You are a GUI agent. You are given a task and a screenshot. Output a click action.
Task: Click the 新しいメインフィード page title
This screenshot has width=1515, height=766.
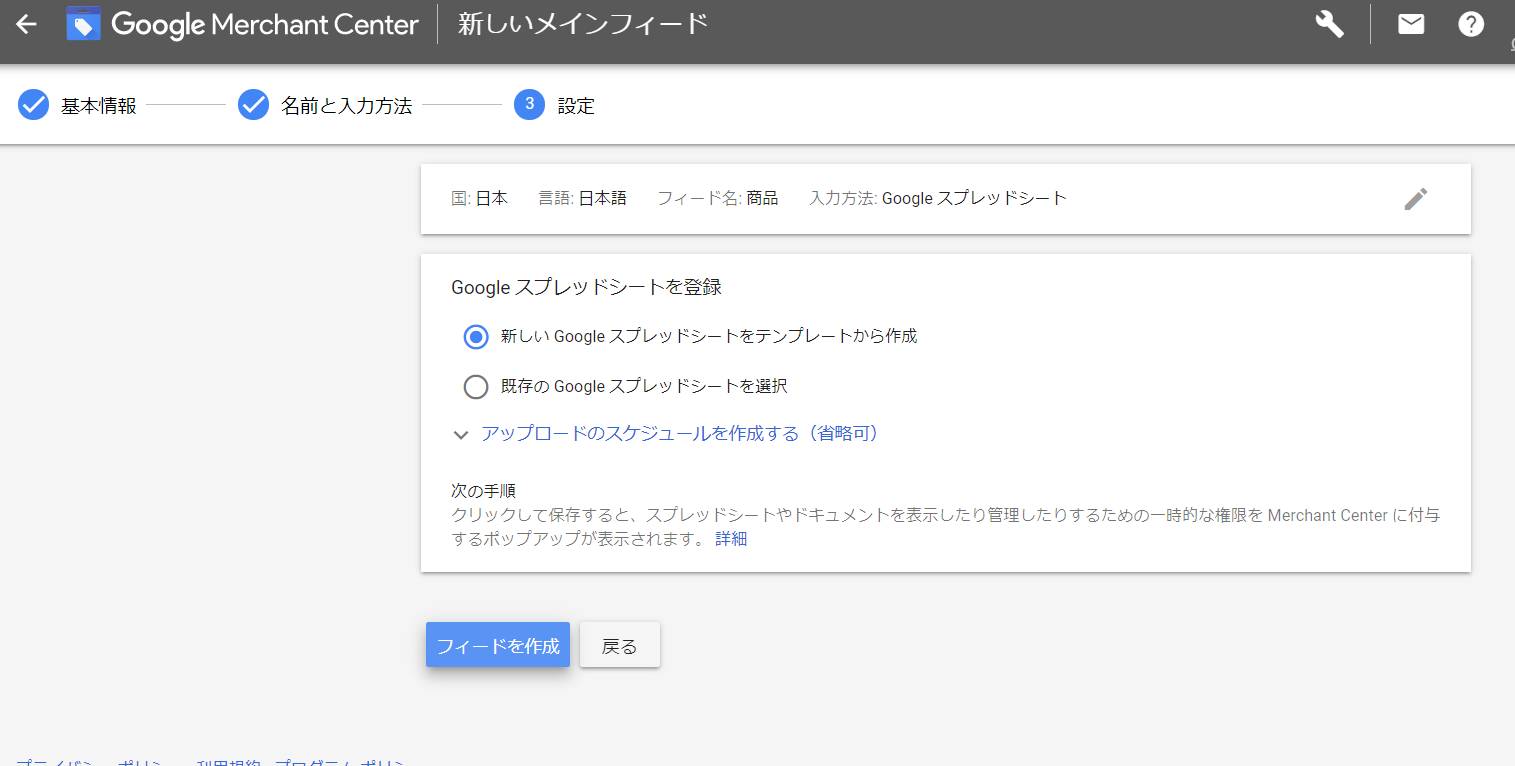(x=584, y=24)
